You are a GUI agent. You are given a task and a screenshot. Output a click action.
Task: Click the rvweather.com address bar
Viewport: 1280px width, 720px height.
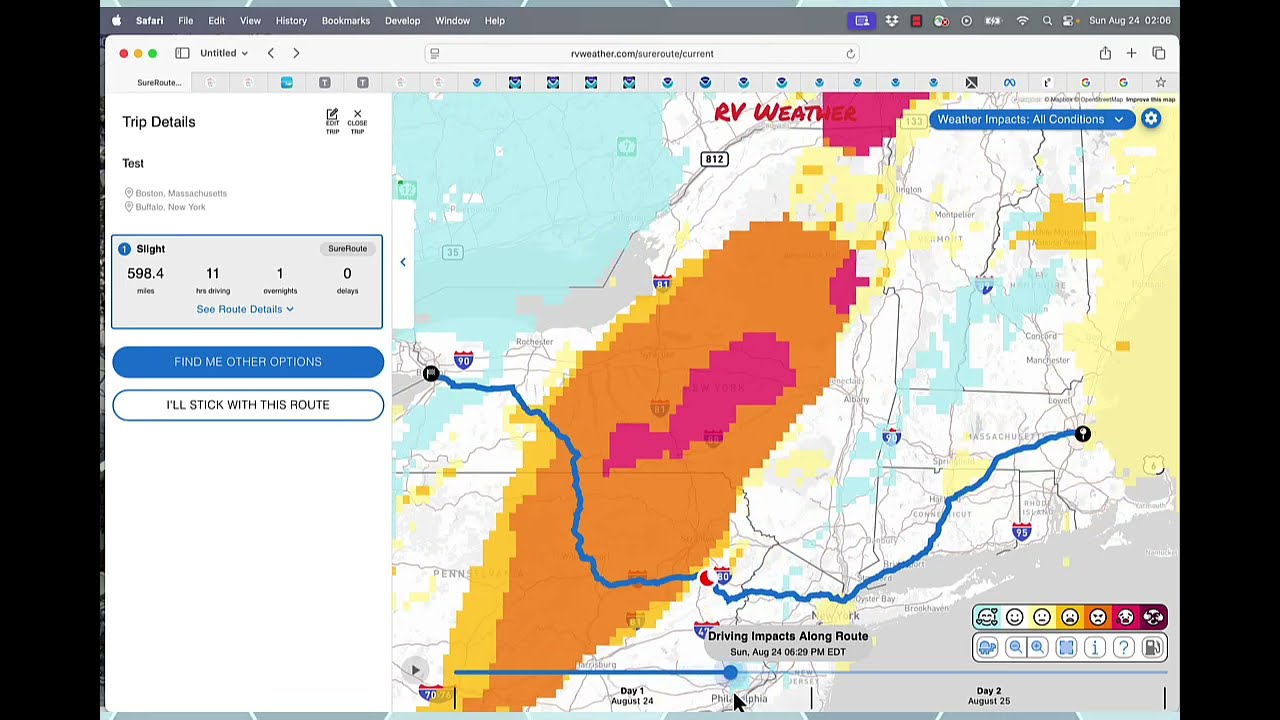pos(642,53)
